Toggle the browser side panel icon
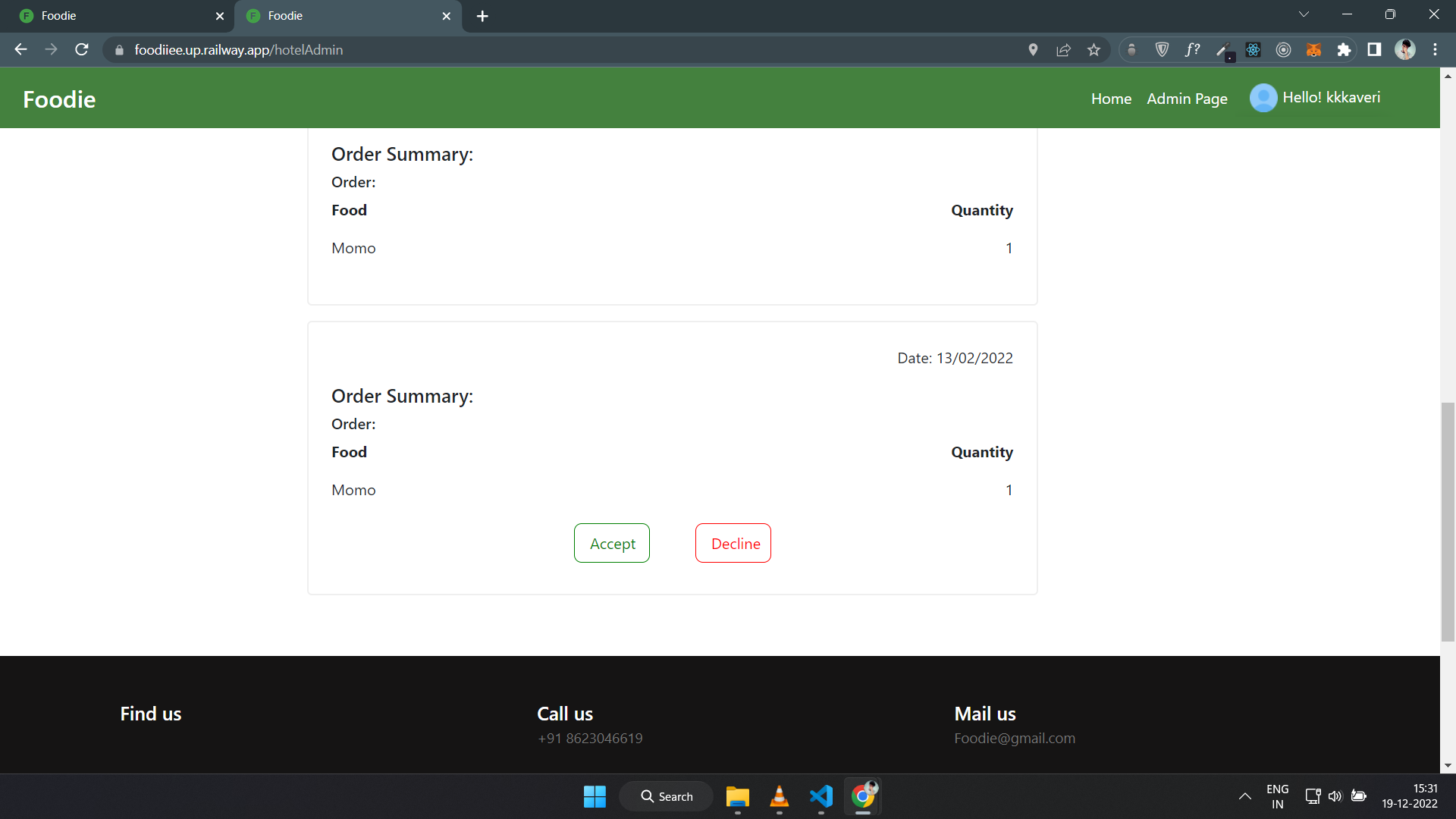The image size is (1456, 819). (x=1374, y=50)
